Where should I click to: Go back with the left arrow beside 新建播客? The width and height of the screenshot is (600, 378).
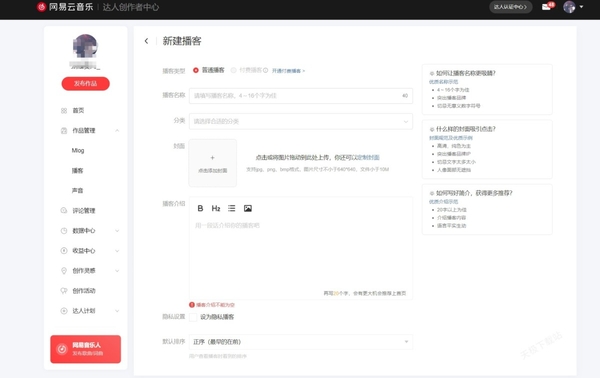146,41
